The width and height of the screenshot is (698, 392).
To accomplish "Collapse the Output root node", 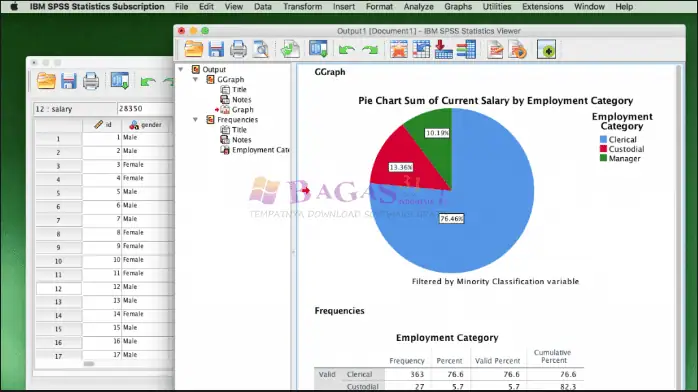I will 181,69.
